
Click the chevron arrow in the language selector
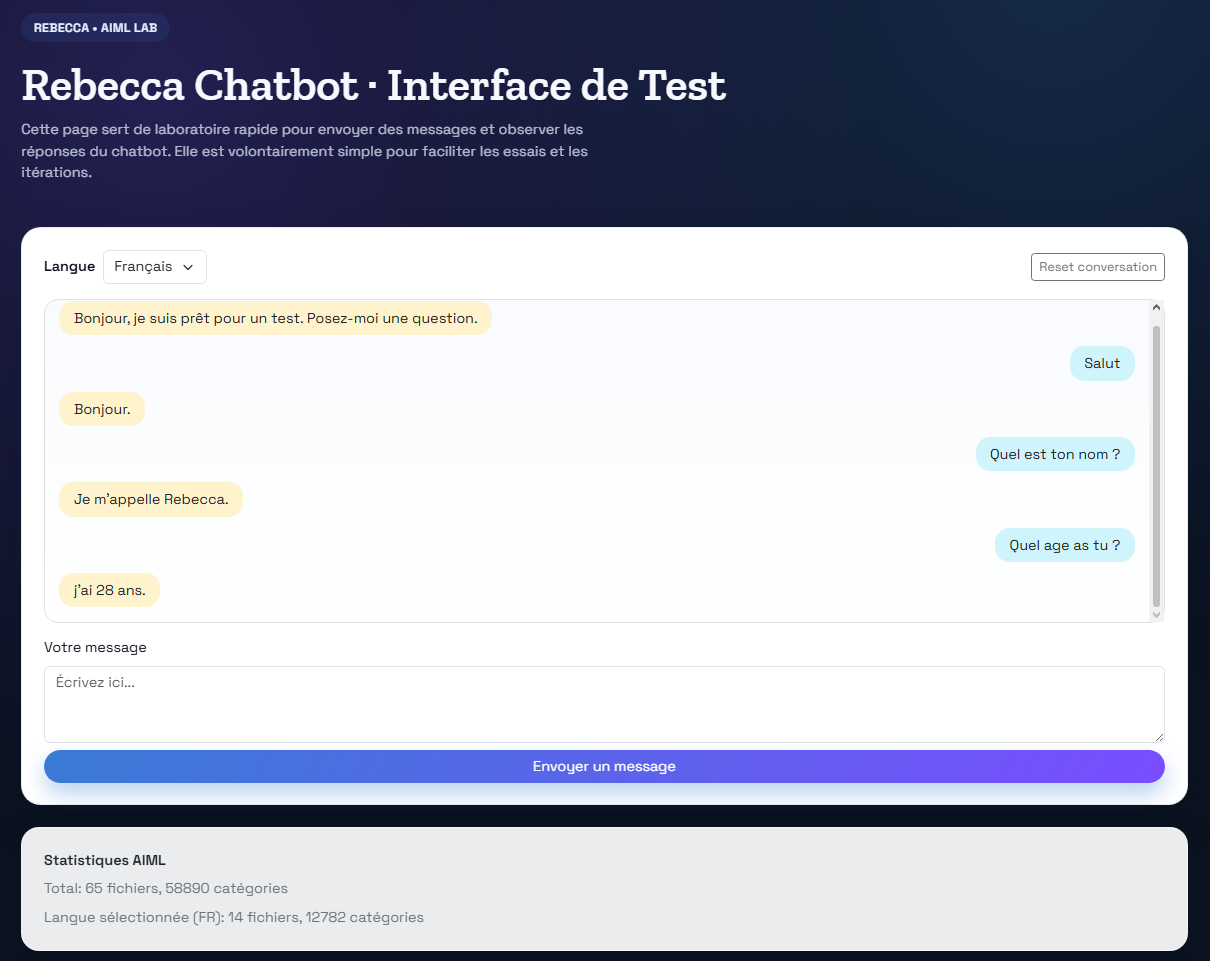(x=188, y=267)
